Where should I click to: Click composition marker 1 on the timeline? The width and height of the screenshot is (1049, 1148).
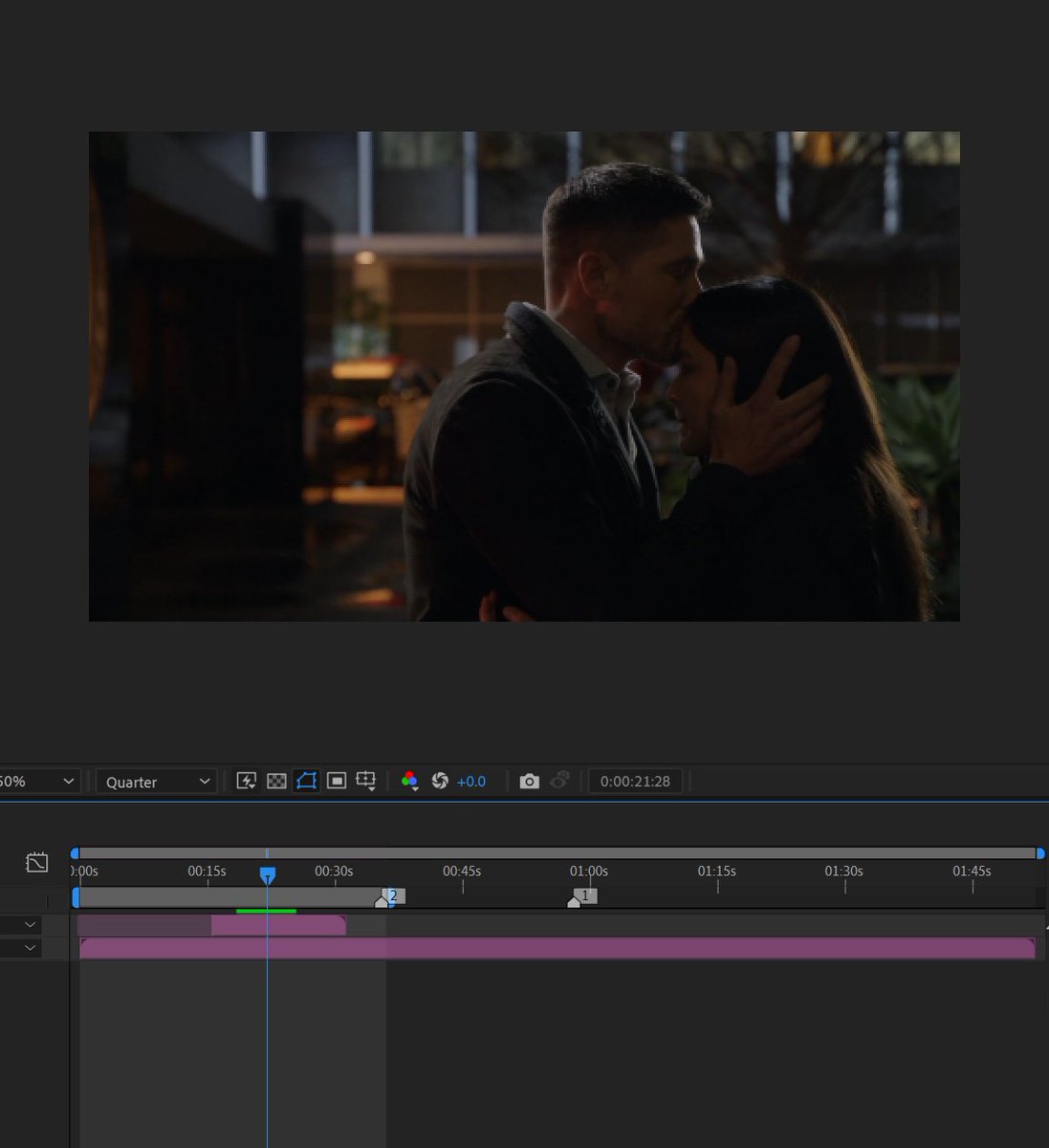tap(580, 896)
